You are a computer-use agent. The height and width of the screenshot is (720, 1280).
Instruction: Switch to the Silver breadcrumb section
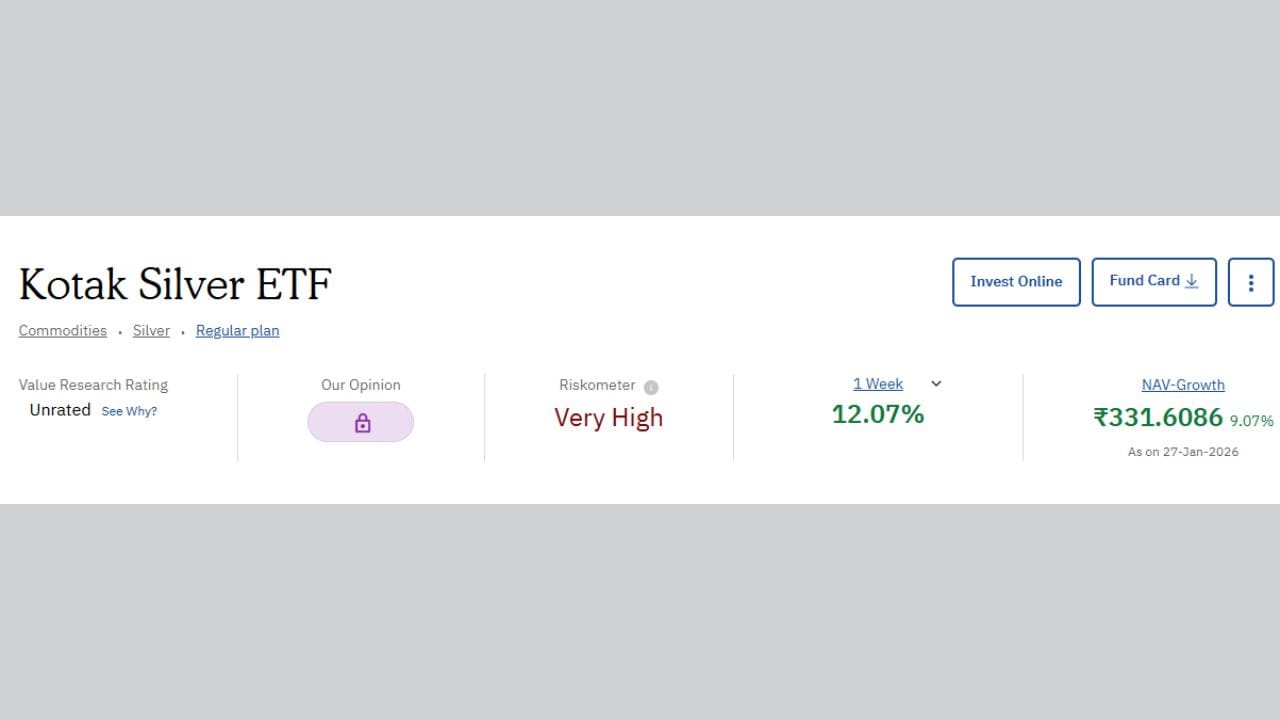tap(151, 330)
